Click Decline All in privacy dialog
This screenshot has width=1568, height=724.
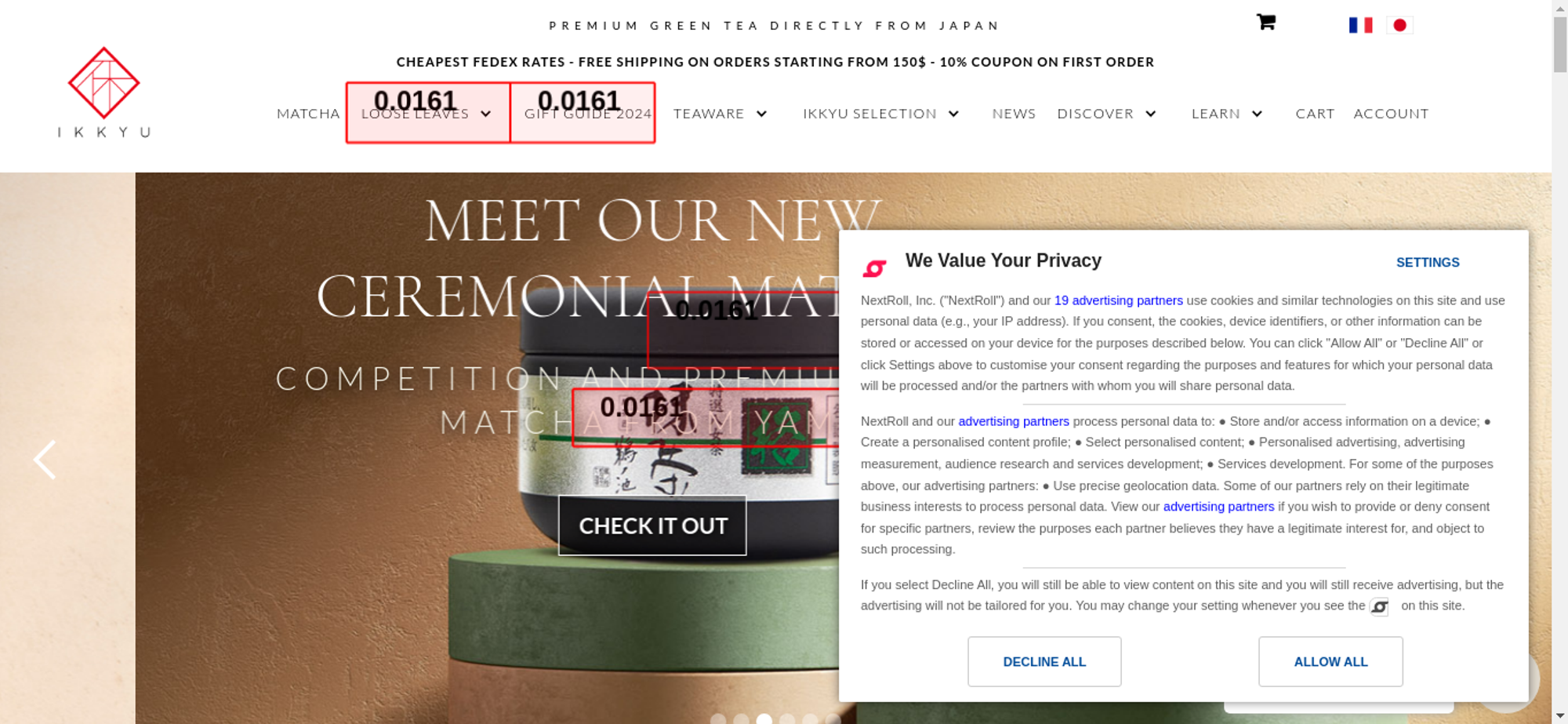1044,661
